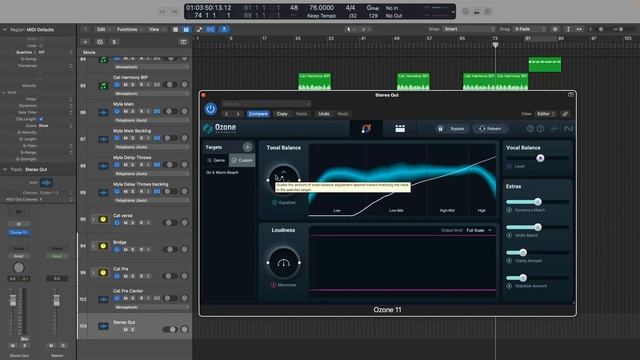
Task: Collapse the Track: Stereo Out inspector section
Action: pyautogui.click(x=5, y=169)
